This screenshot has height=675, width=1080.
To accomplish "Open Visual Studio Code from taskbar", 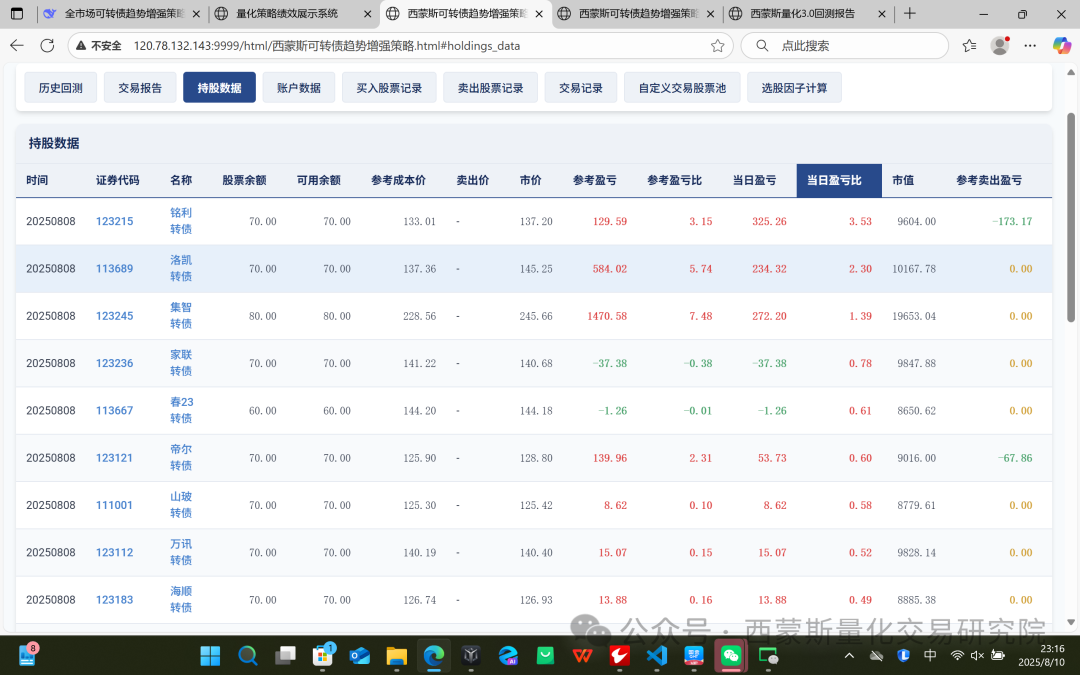I will pyautogui.click(x=656, y=655).
